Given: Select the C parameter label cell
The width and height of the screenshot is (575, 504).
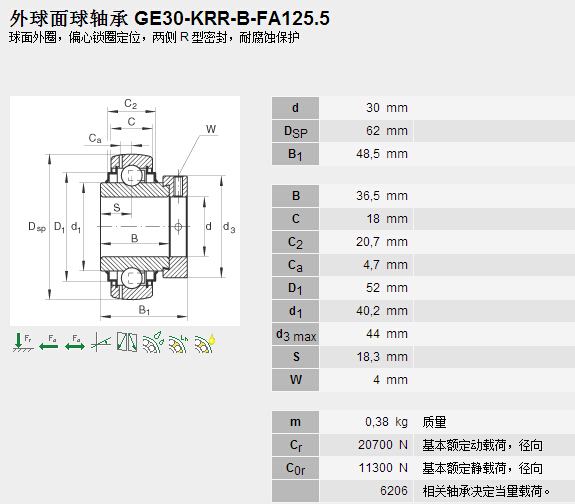Looking at the screenshot, I should 295,219.
